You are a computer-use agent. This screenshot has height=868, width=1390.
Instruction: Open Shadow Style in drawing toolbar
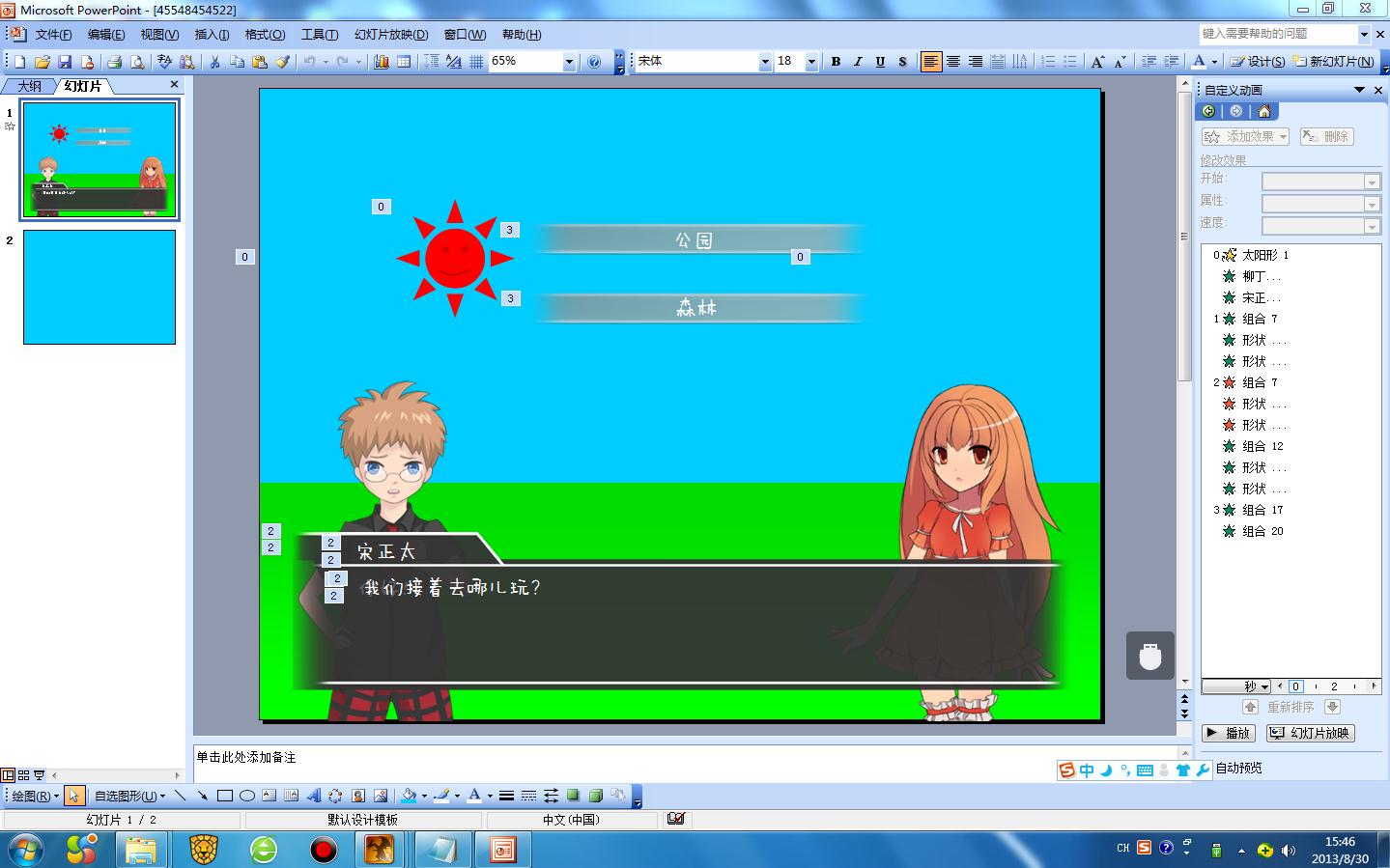(574, 797)
